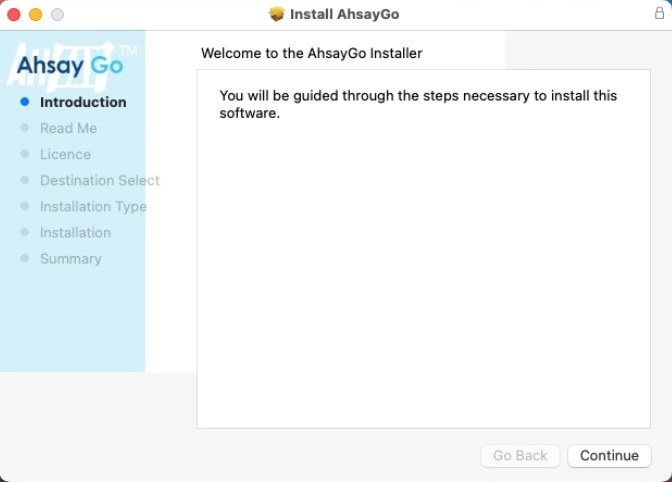Click the Go Back button
The image size is (672, 482).
tap(520, 455)
